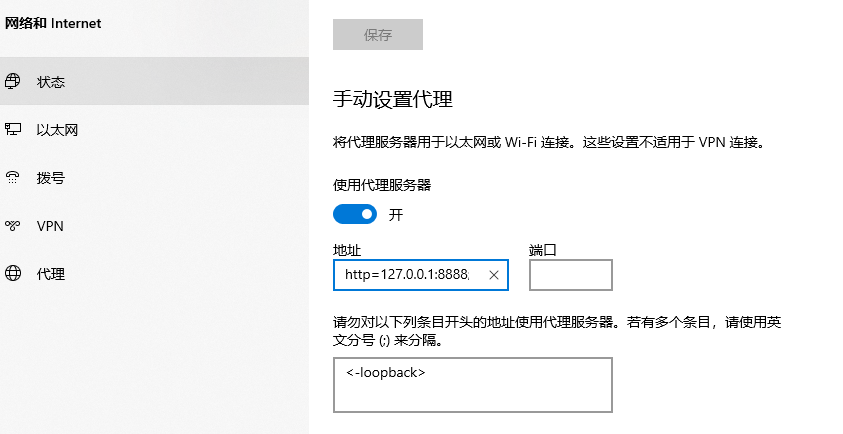The image size is (843, 434).
Task: Click the VPN connection icon in sidebar
Action: tap(13, 225)
